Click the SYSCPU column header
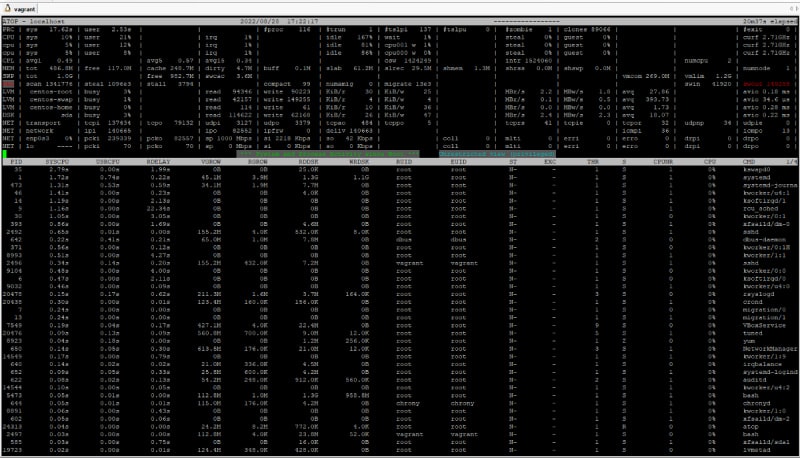Viewport: 800px width, 458px height. click(x=58, y=160)
